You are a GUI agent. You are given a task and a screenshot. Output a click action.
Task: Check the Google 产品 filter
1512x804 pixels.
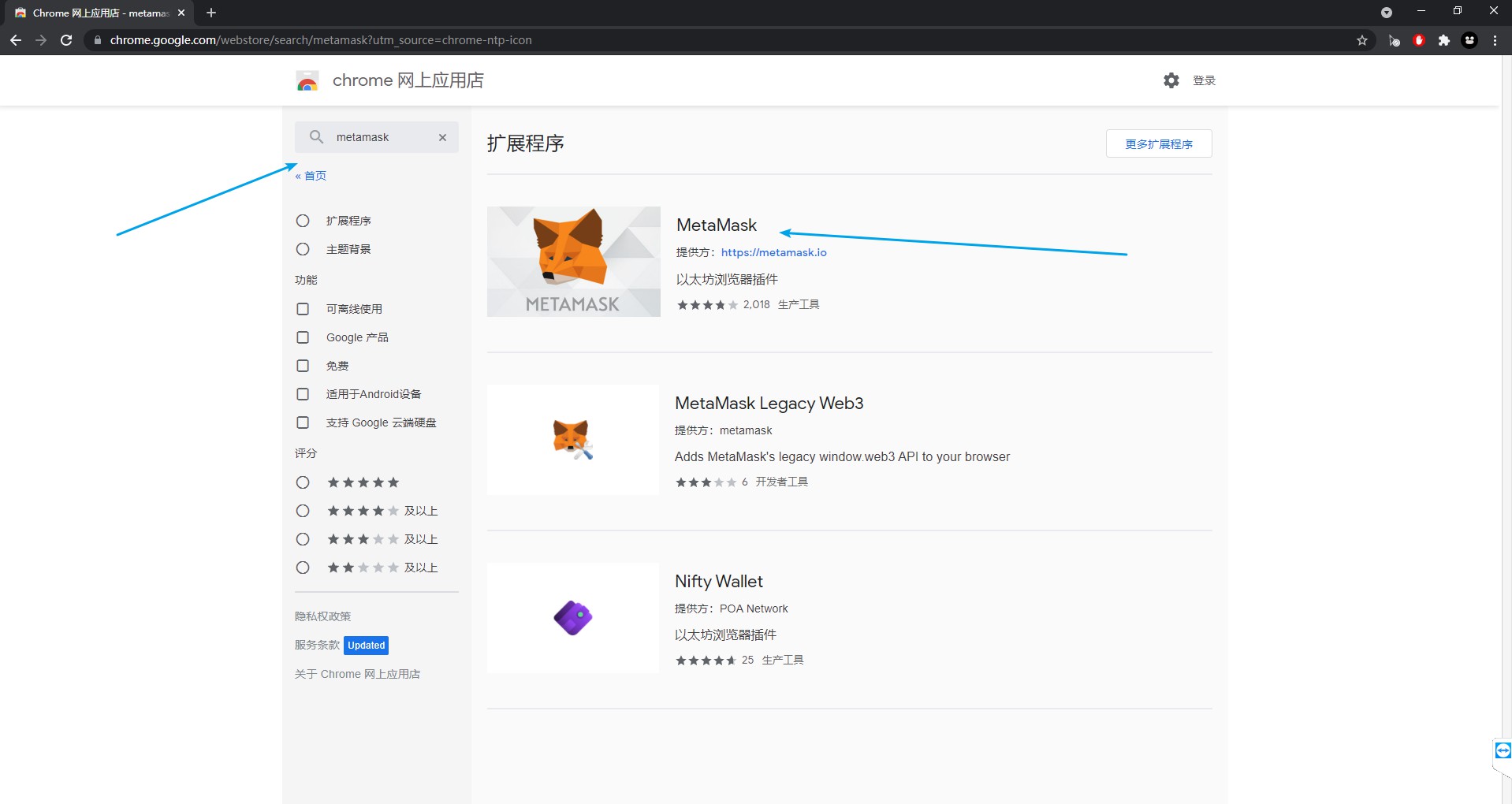click(303, 337)
